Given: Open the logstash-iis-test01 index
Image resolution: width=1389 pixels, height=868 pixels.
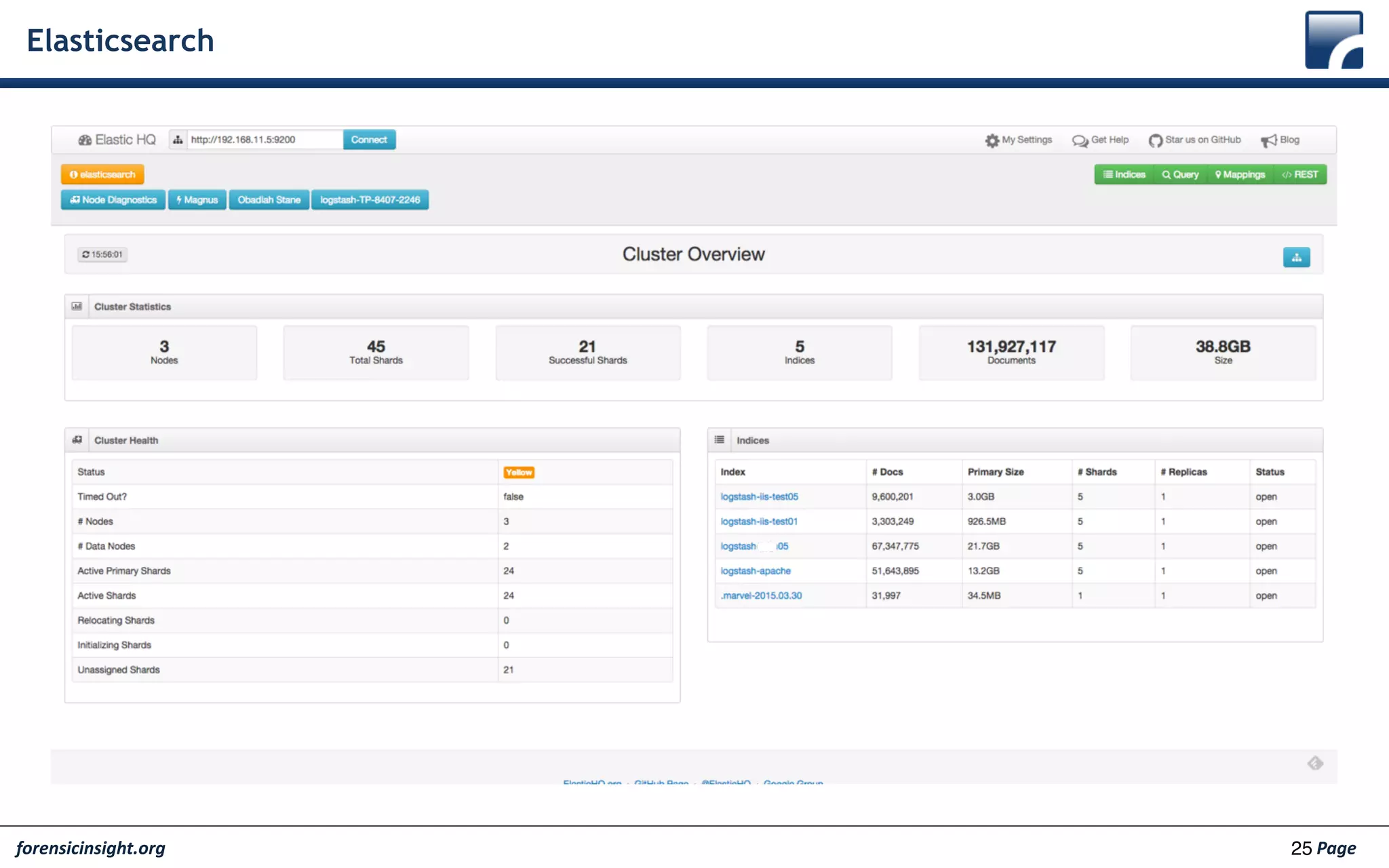Looking at the screenshot, I should pos(759,521).
